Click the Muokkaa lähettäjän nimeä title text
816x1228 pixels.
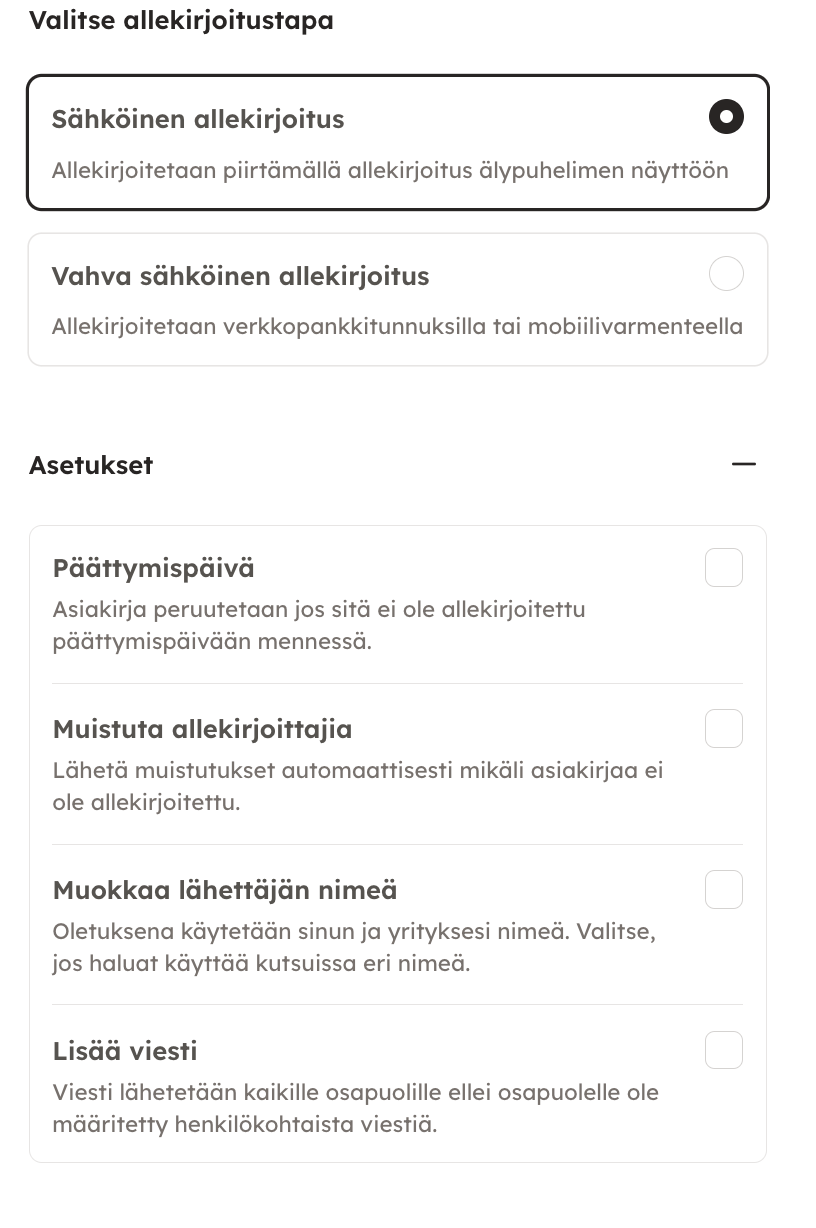(225, 890)
